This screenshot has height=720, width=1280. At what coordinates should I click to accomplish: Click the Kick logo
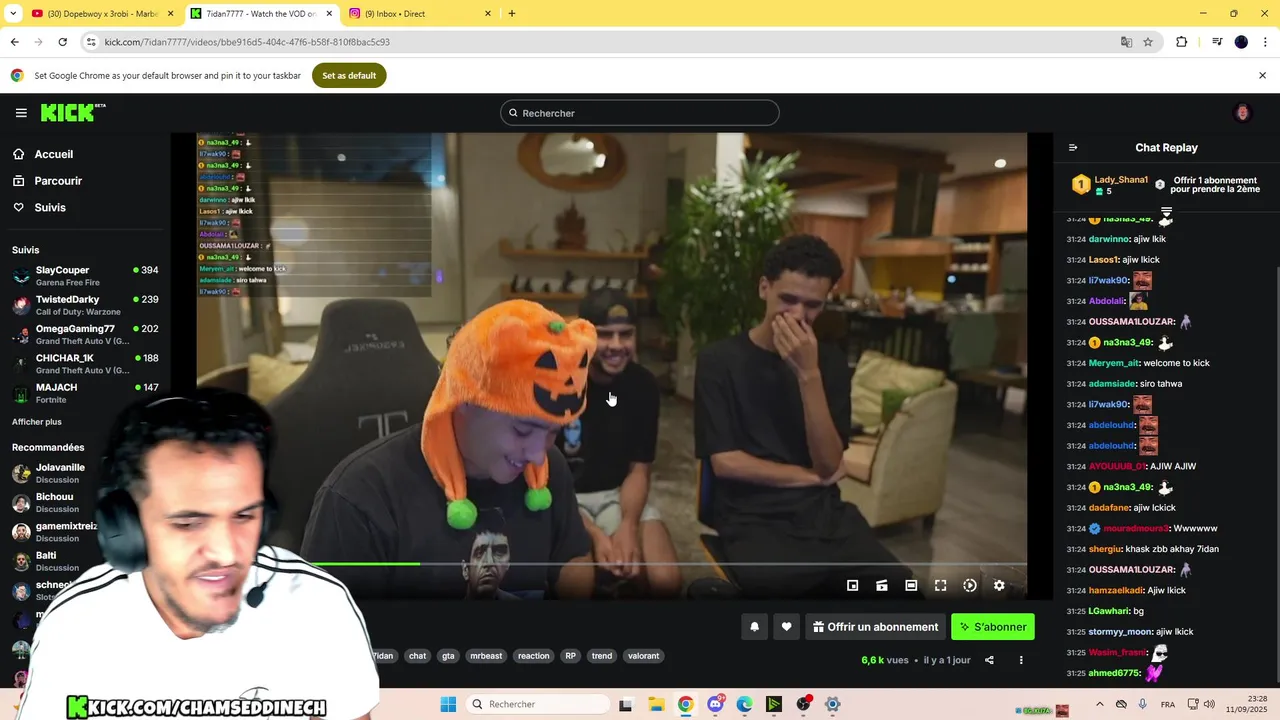(73, 113)
